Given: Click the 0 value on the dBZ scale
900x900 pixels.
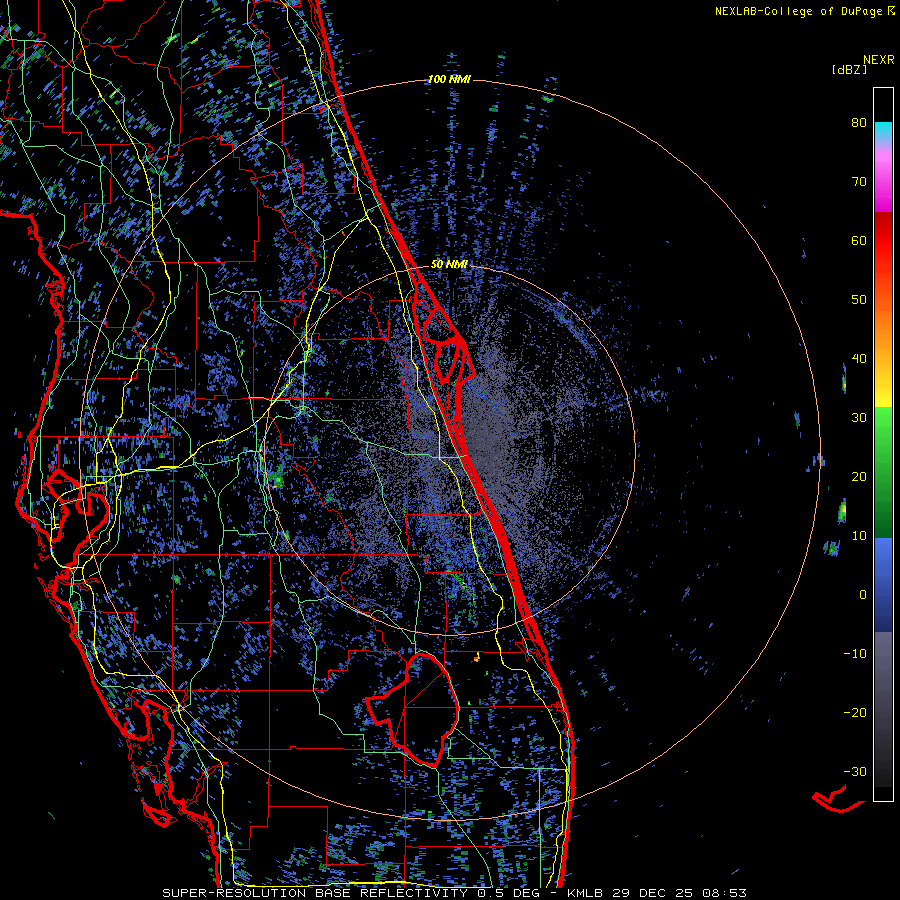Looking at the screenshot, I should pyautogui.click(x=863, y=595).
